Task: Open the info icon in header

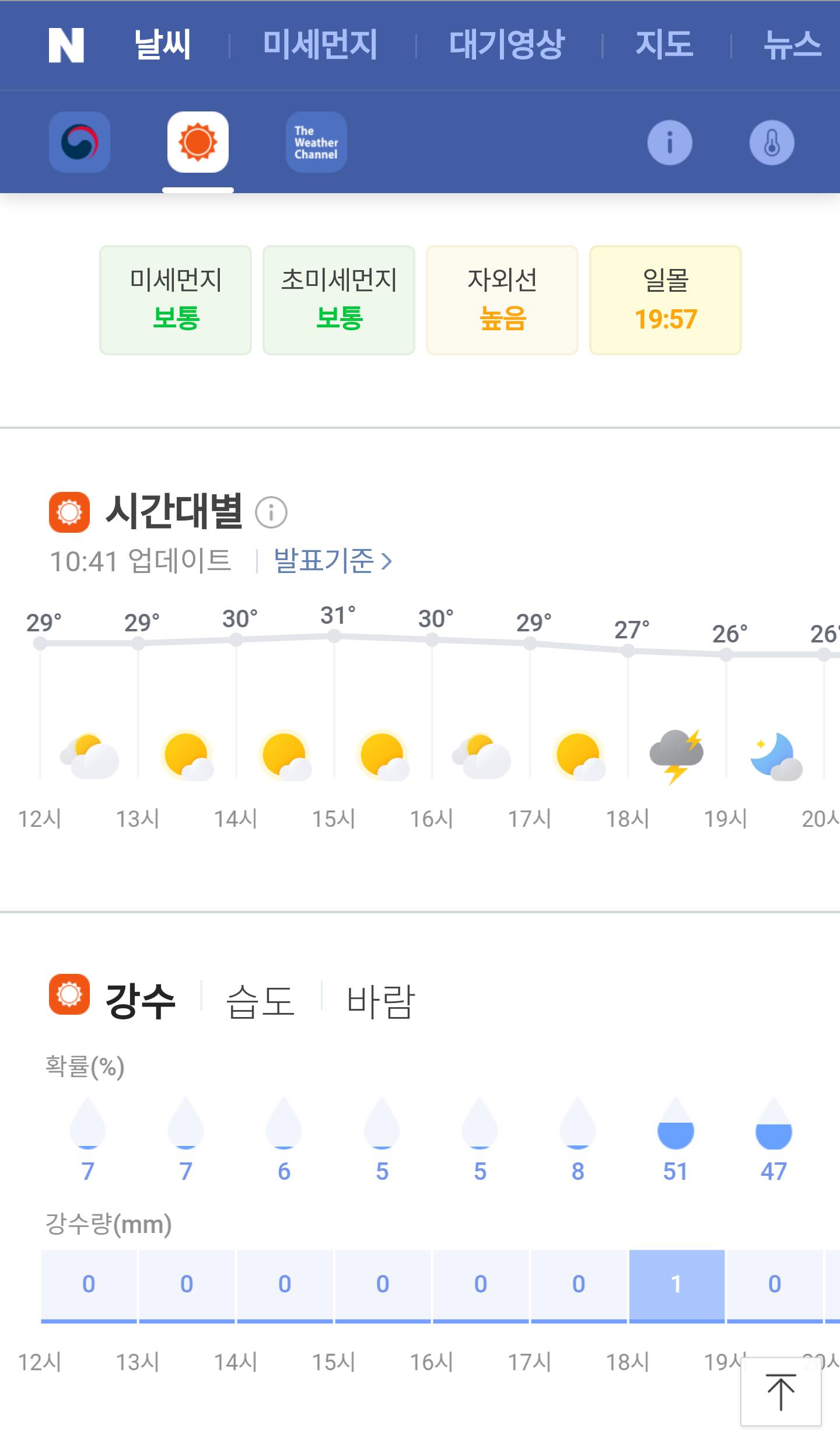Action: 670,142
